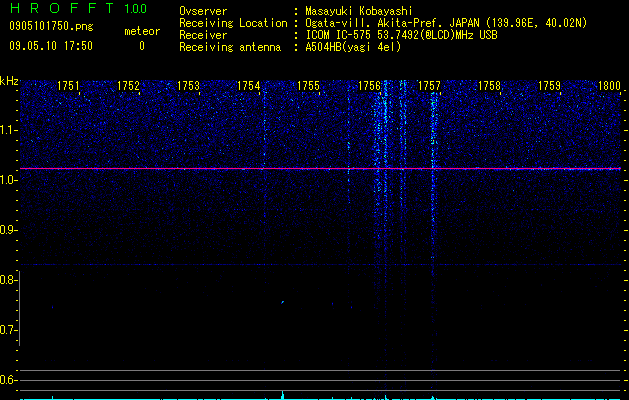Click the observer name Masayuki Kobayashi
Screen dimensions: 629x400
coord(359,11)
